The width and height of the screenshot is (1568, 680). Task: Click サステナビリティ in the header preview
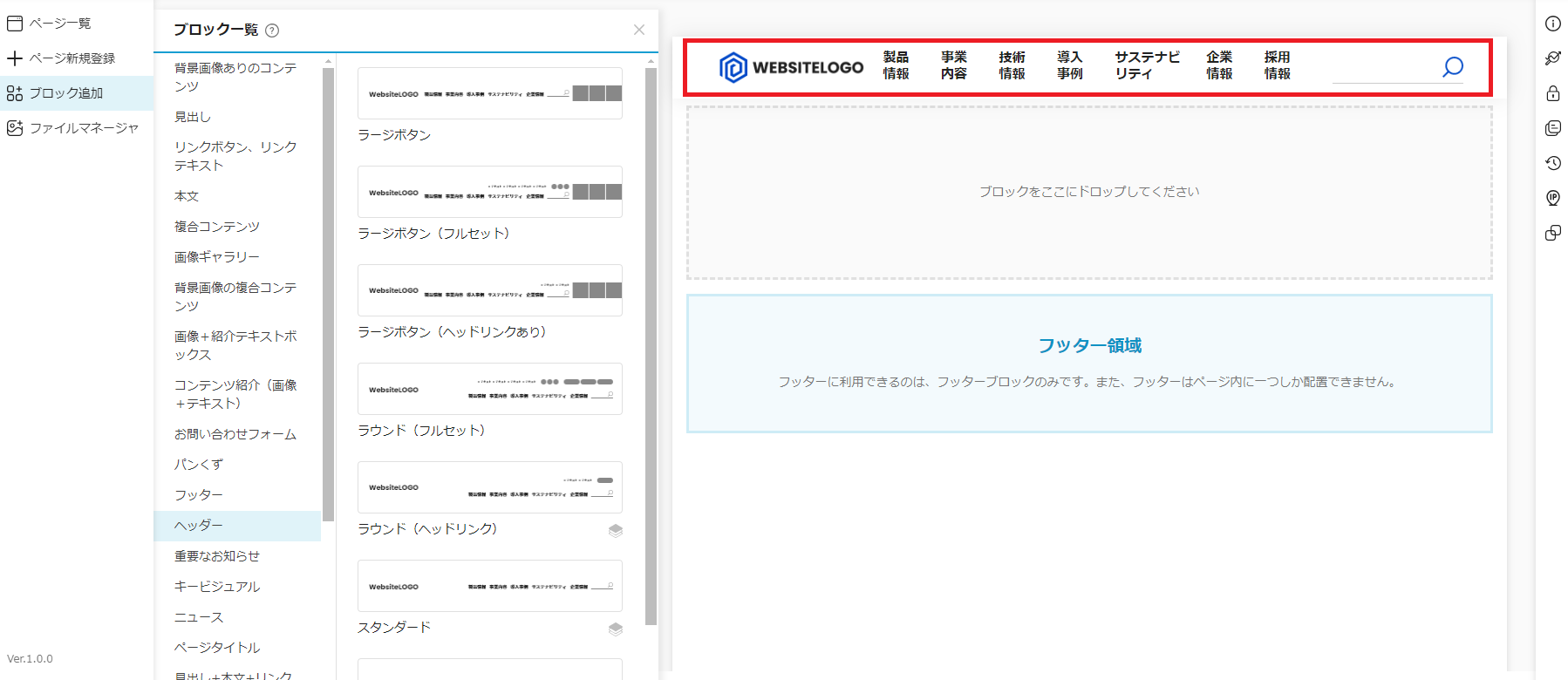1147,65
